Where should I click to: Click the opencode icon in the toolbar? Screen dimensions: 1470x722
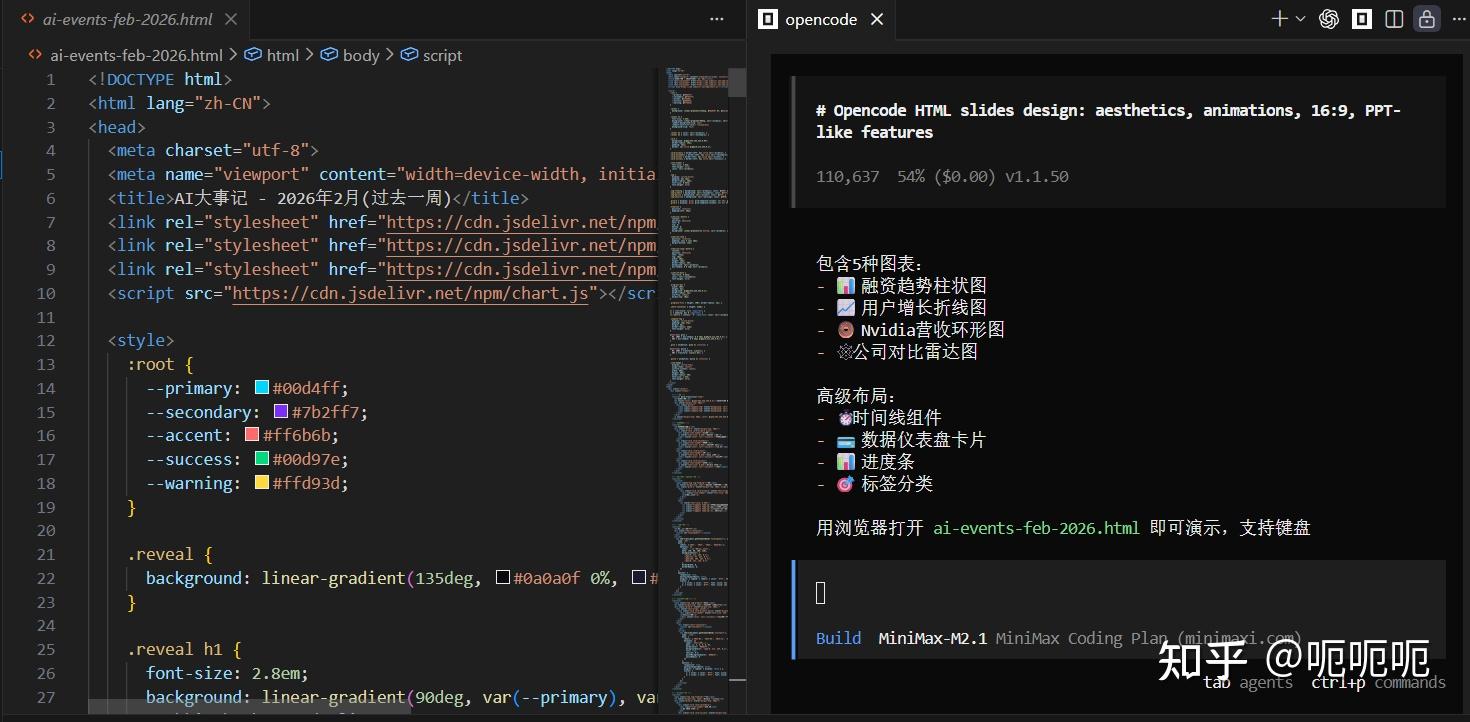[x=1362, y=19]
